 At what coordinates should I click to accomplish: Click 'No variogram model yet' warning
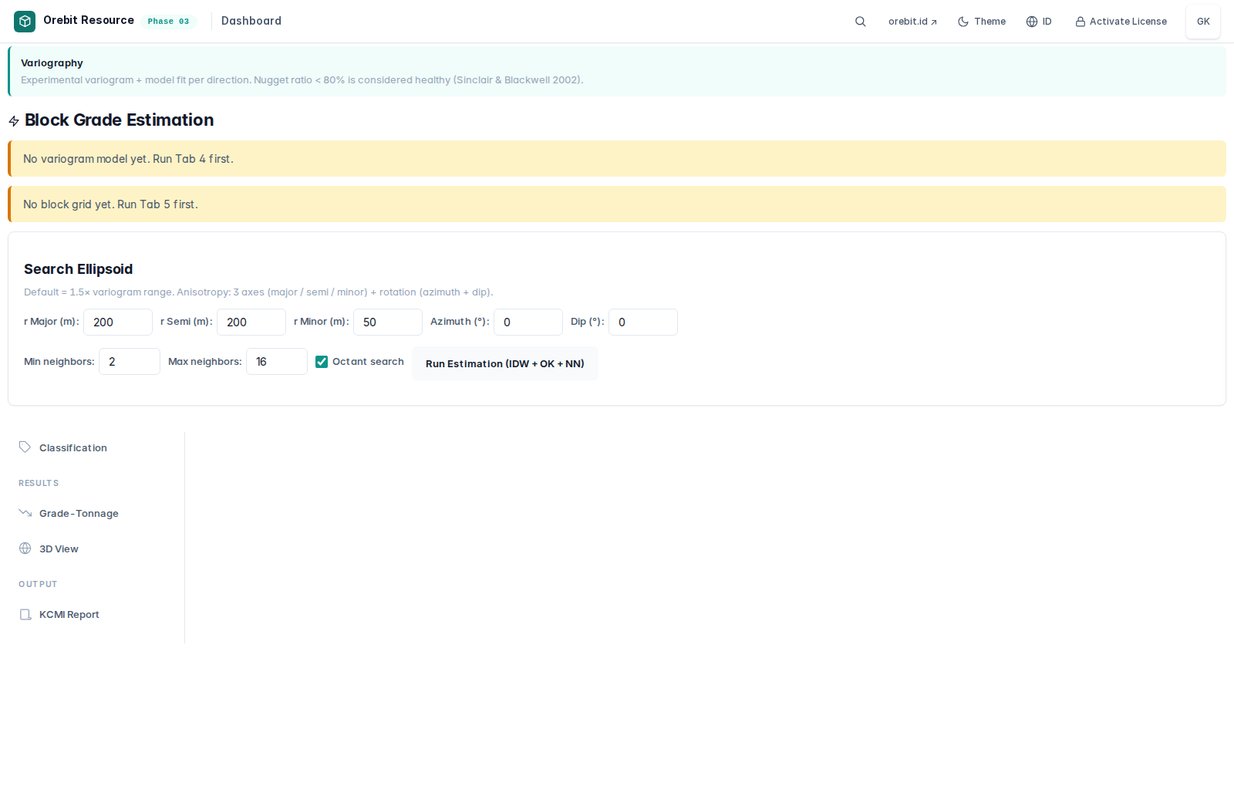pyautogui.click(x=617, y=159)
